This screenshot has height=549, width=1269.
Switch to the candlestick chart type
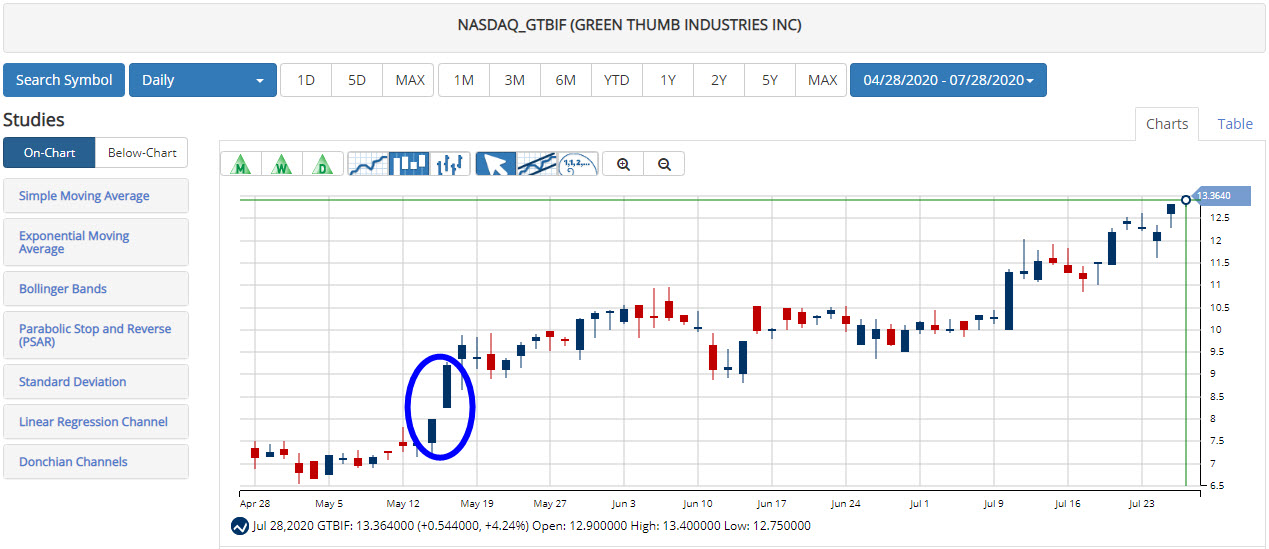(409, 164)
